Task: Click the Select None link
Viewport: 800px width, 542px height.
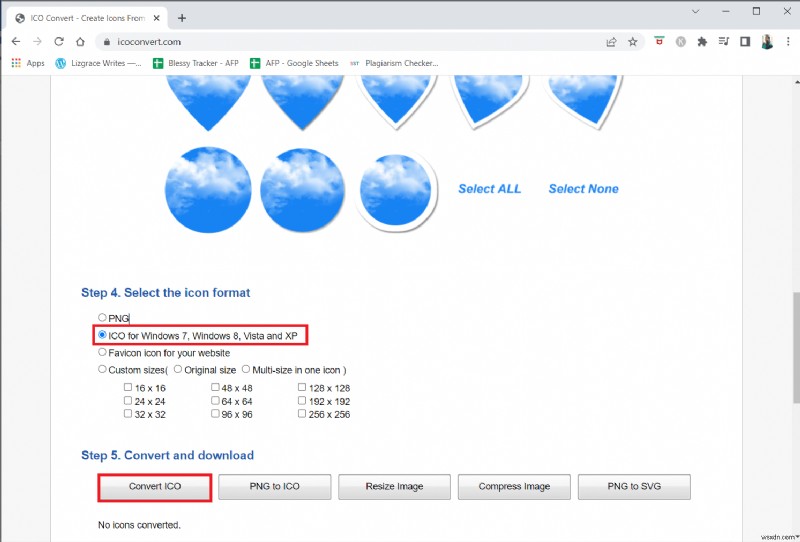Action: tap(584, 189)
